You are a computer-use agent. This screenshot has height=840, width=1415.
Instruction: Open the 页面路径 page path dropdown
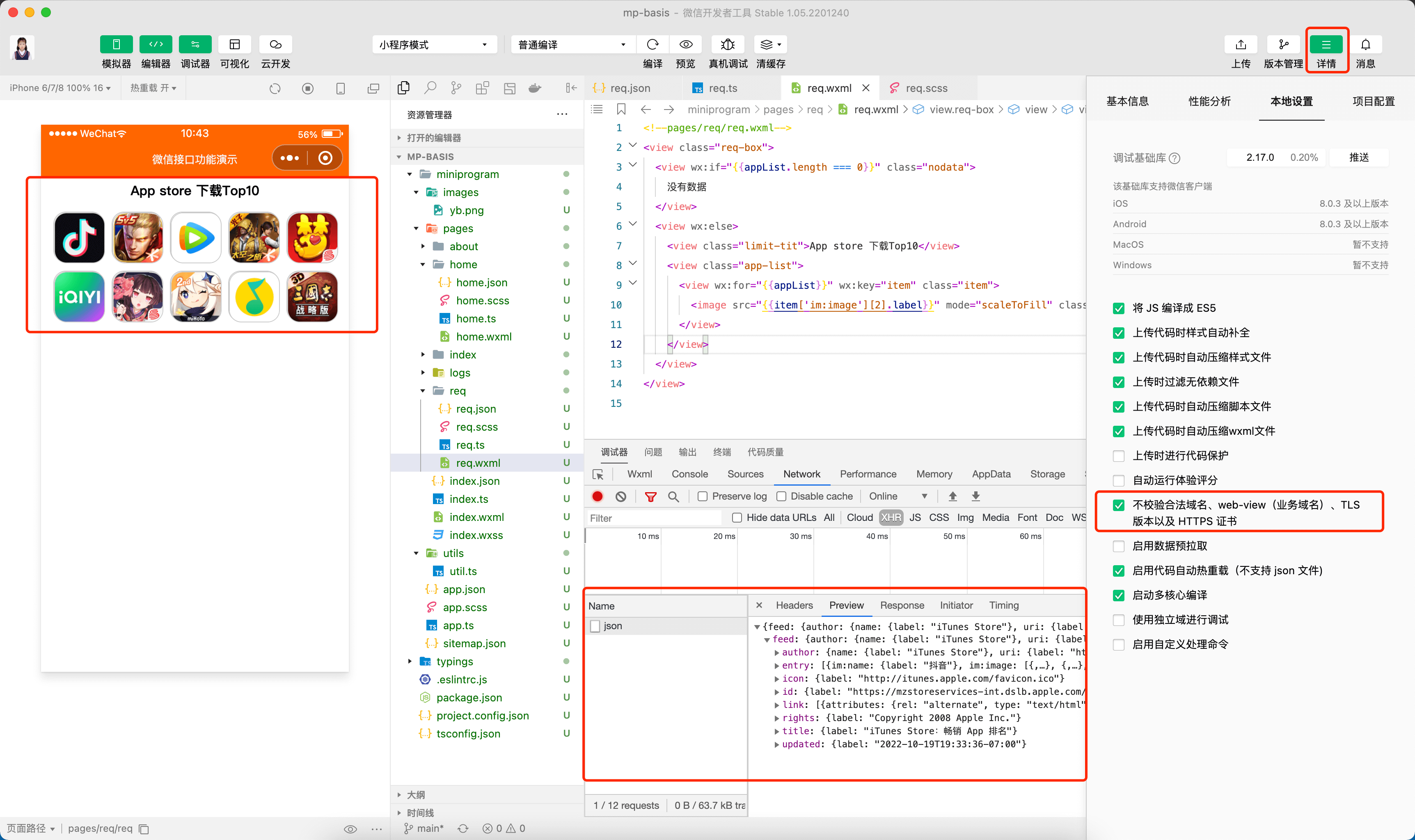pos(31,829)
